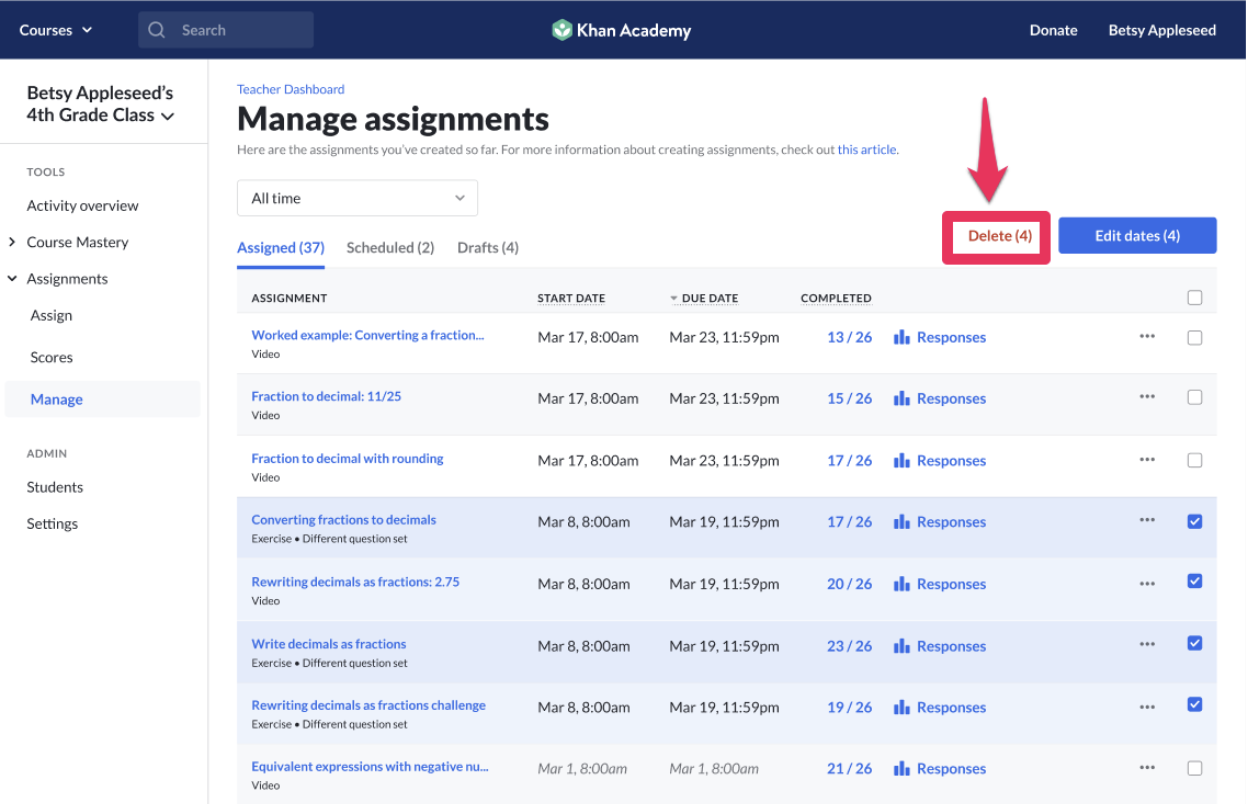Uncheck the Converting fractions to decimals row

(x=1194, y=521)
